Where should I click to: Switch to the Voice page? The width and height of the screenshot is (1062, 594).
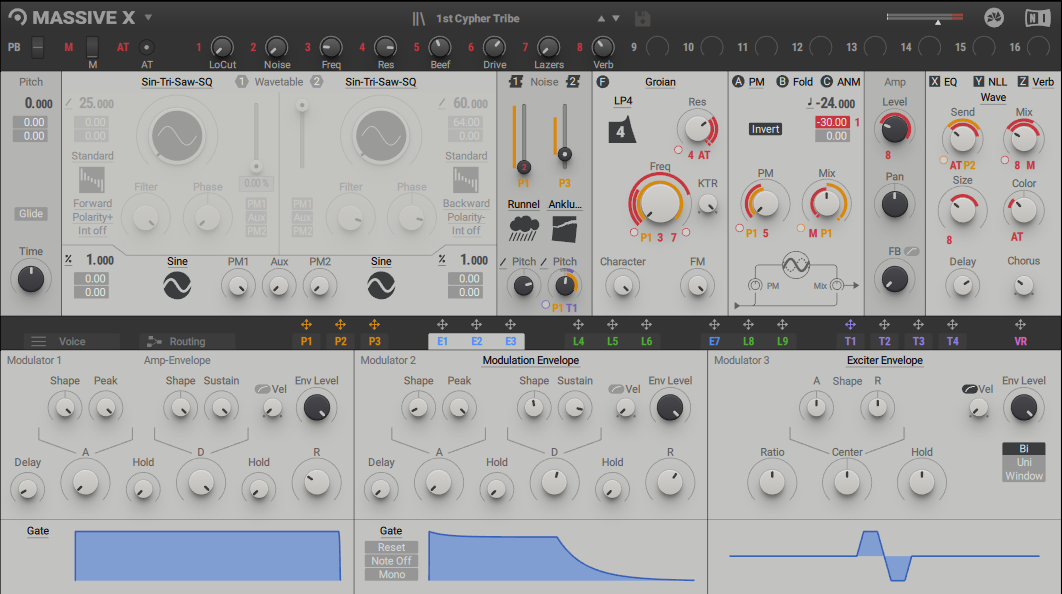coord(71,341)
